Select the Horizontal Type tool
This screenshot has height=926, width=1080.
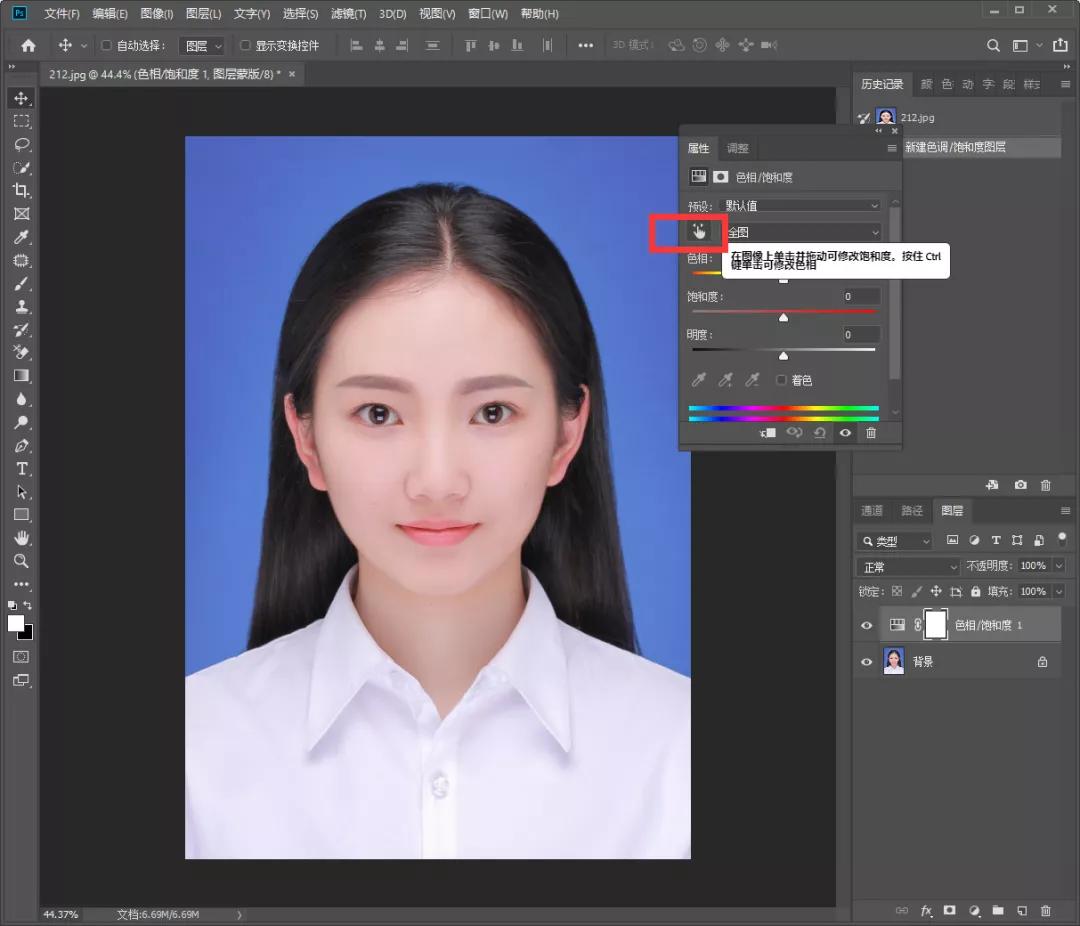pyautogui.click(x=21, y=468)
